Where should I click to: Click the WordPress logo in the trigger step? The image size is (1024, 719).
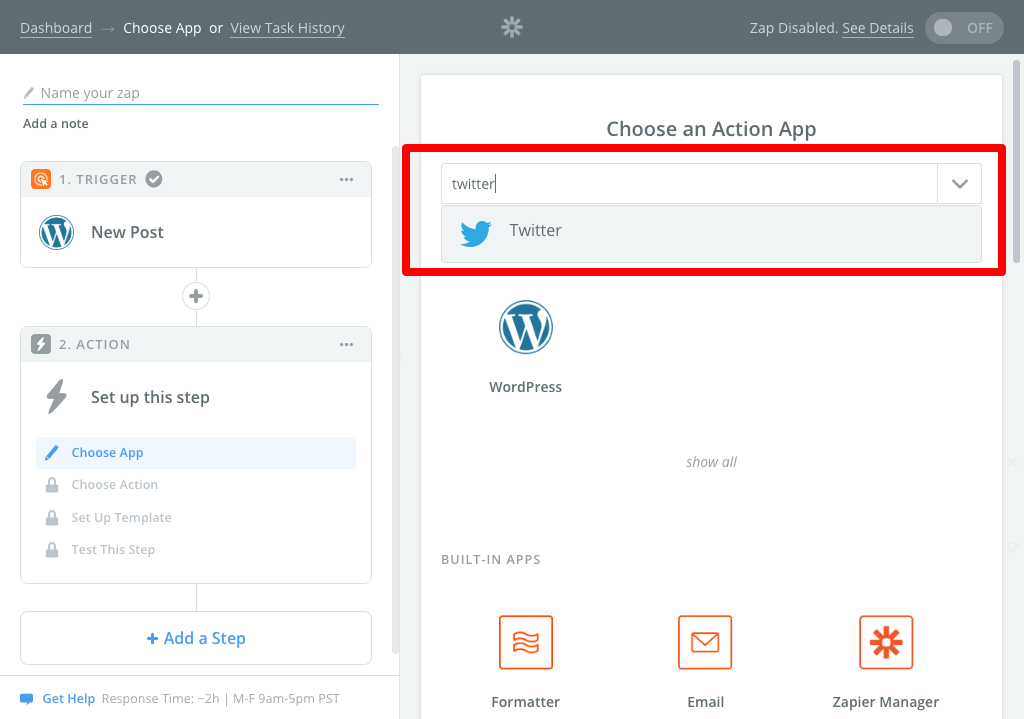56,232
